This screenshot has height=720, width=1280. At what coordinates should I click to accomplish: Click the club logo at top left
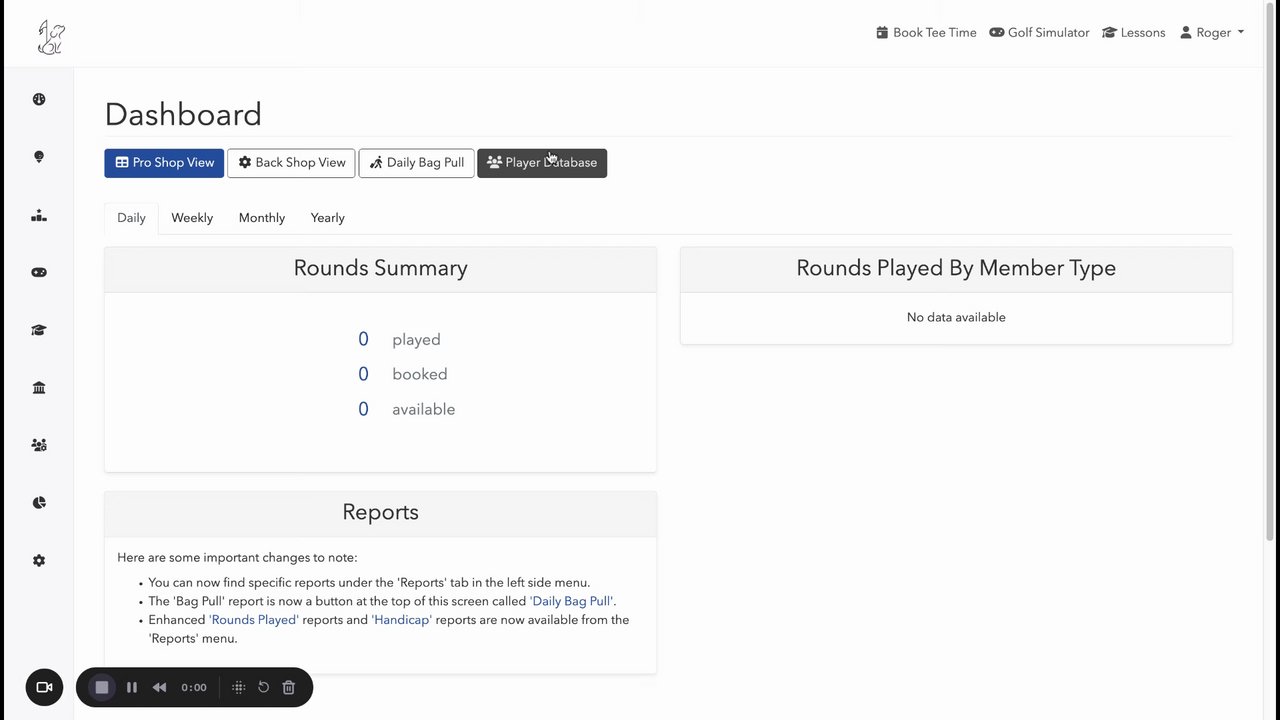[x=50, y=37]
